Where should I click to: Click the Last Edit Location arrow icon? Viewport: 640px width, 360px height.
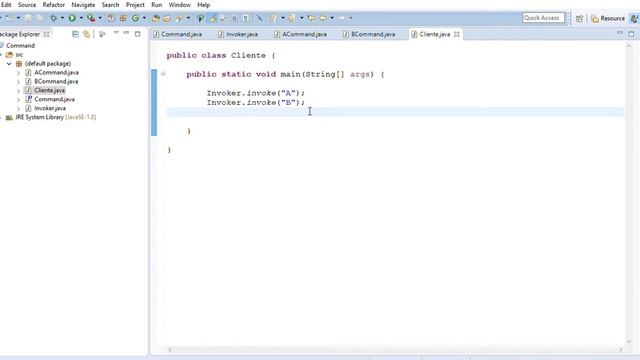coord(311,18)
